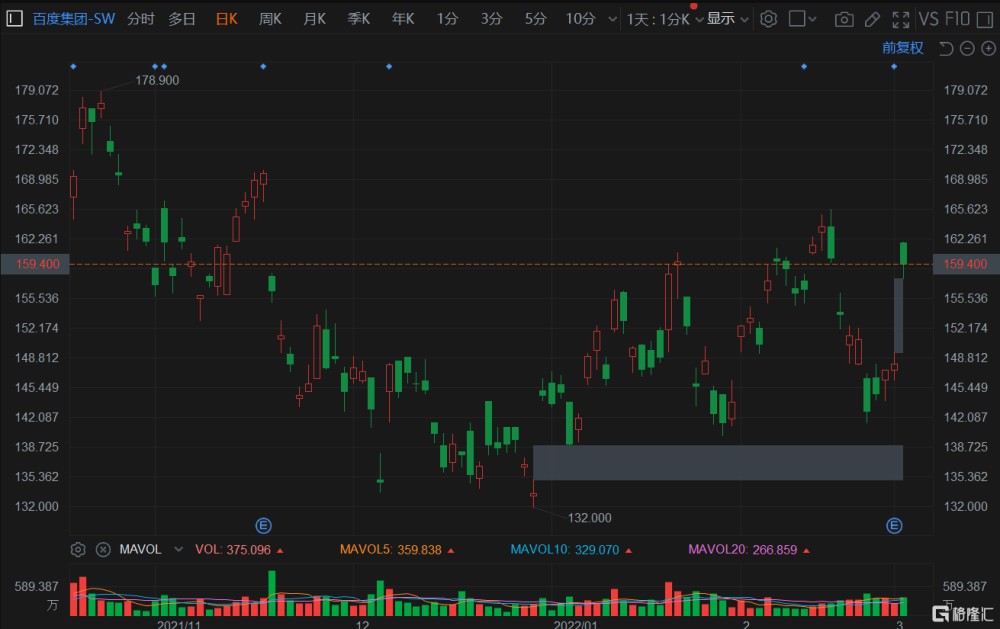Toggle the left sidebar panel icon
Image resolution: width=1000 pixels, height=629 pixels.
tap(15, 18)
